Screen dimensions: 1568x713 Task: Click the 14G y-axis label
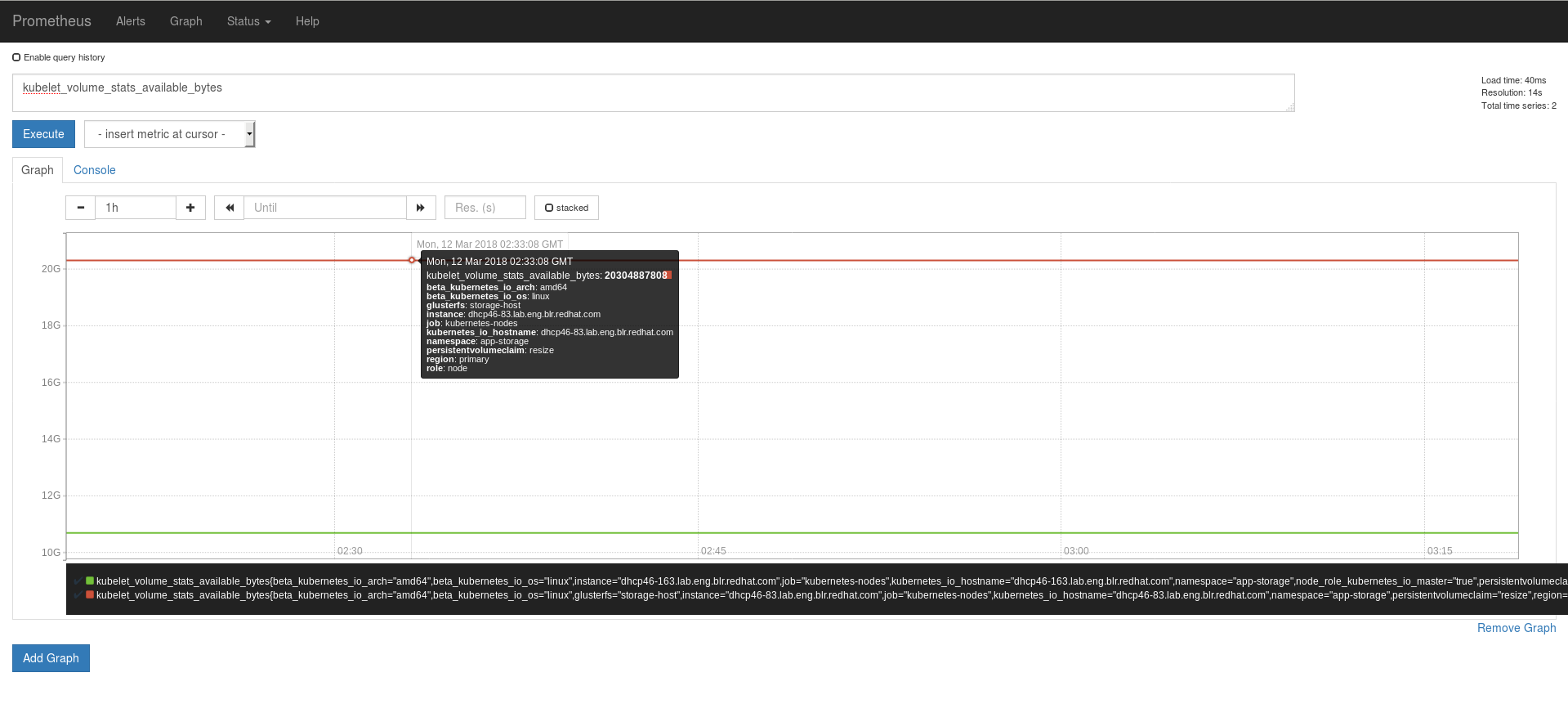[51, 439]
